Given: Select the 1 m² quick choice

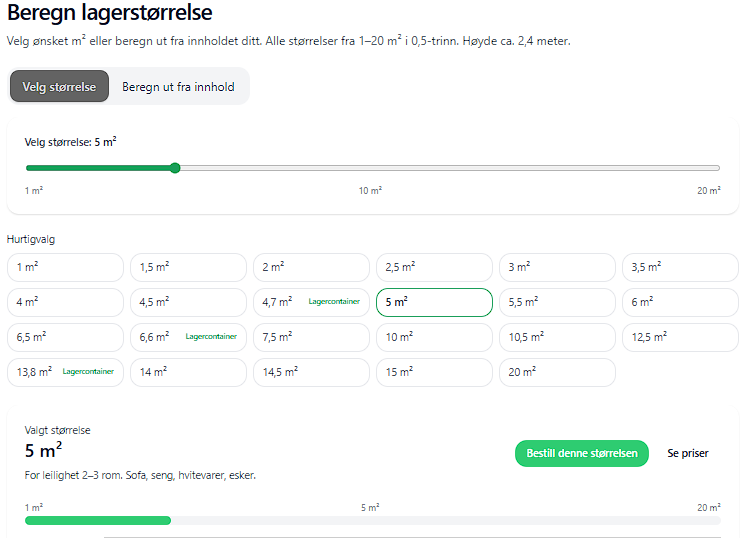Looking at the screenshot, I should 65,267.
